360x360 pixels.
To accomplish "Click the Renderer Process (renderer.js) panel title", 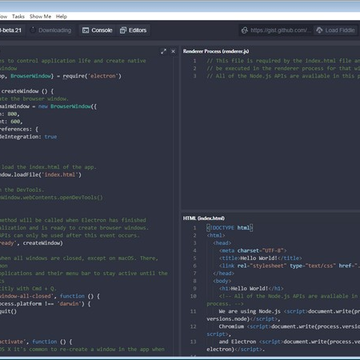I will click(216, 51).
